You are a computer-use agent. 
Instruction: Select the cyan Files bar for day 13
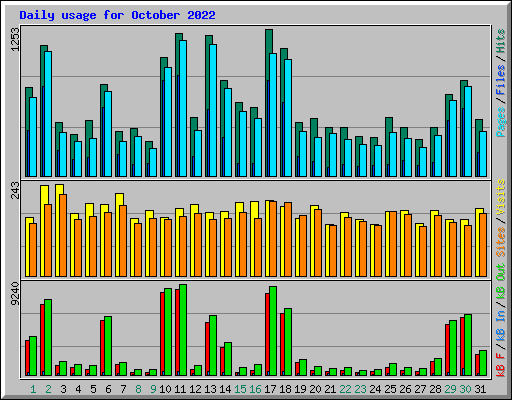pyautogui.click(x=213, y=110)
